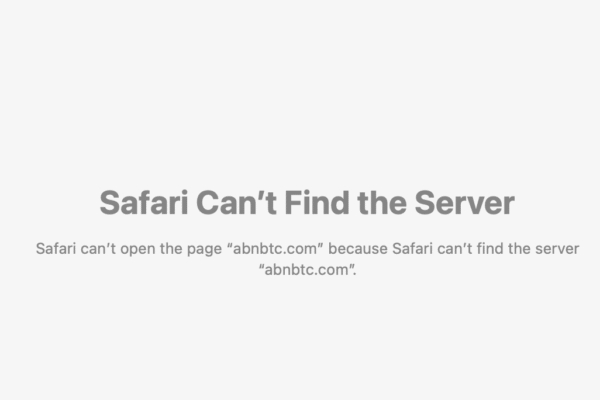This screenshot has height=400, width=600.
Task: Click the word "server" ending the first description line
Action: pyautogui.click(x=557, y=249)
